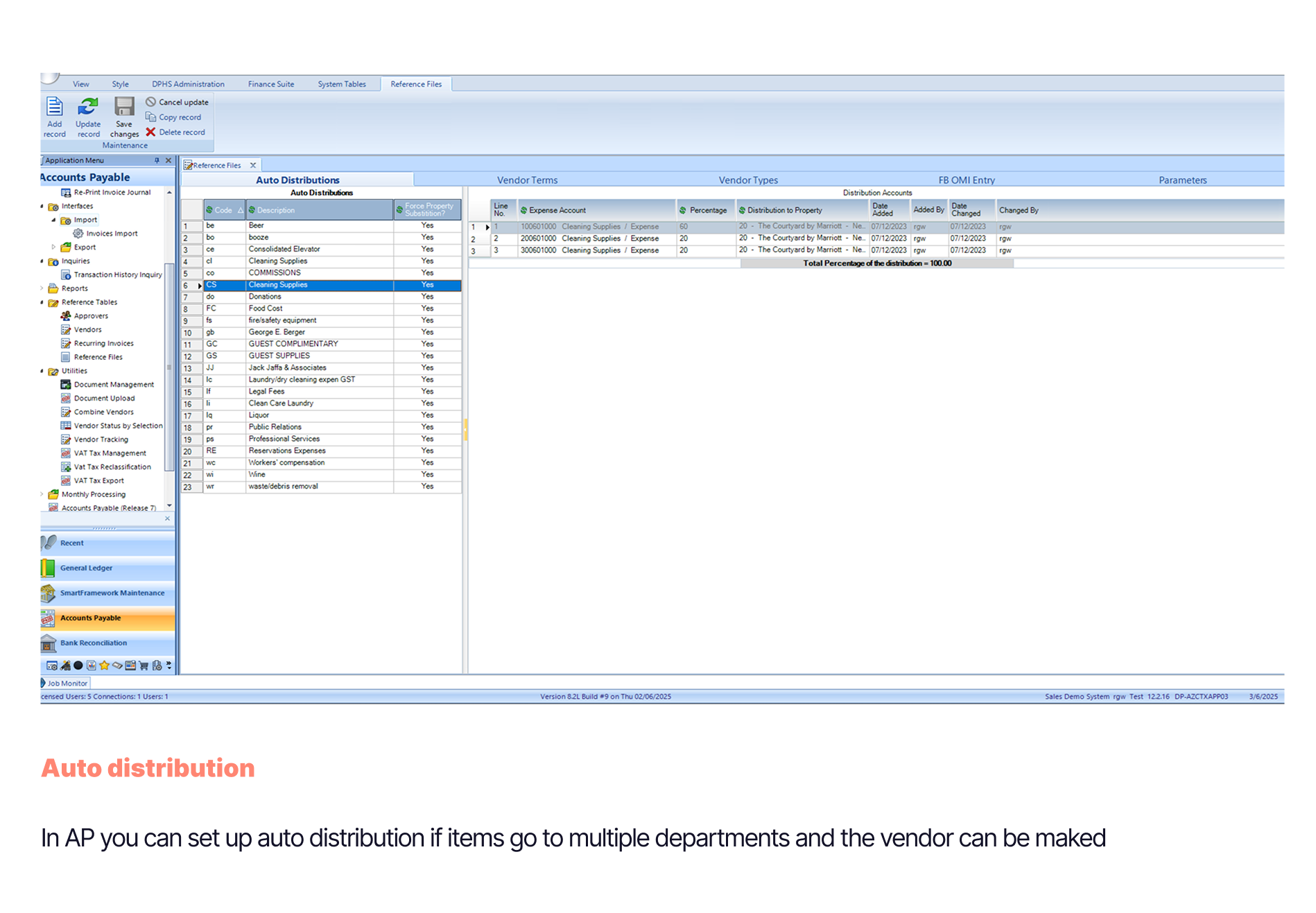Collapse the Interfaces tree node
The image size is (1316, 913).
pyautogui.click(x=42, y=206)
